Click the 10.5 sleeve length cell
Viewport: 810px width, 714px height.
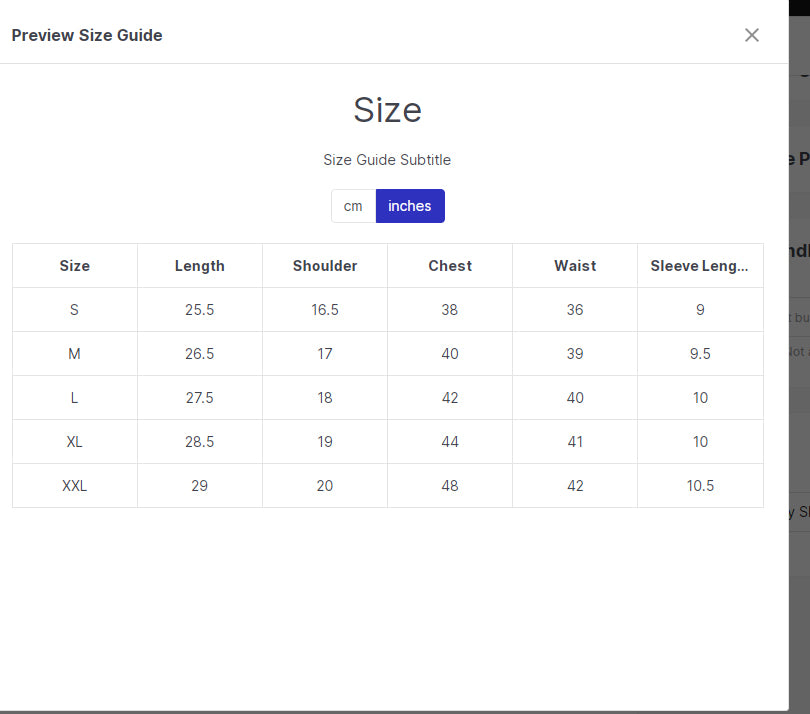click(x=700, y=486)
